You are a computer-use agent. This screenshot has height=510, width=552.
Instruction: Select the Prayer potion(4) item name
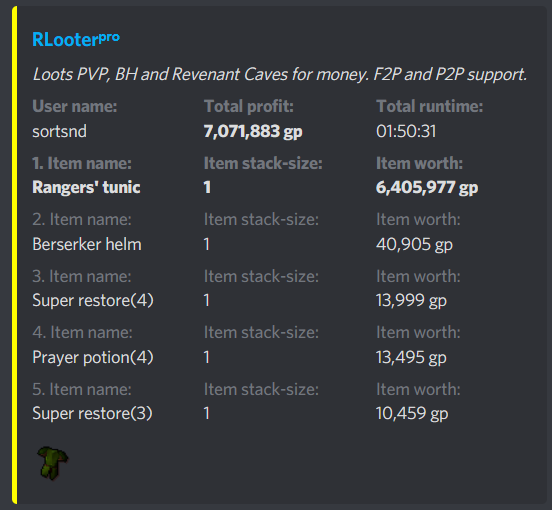(x=93, y=357)
